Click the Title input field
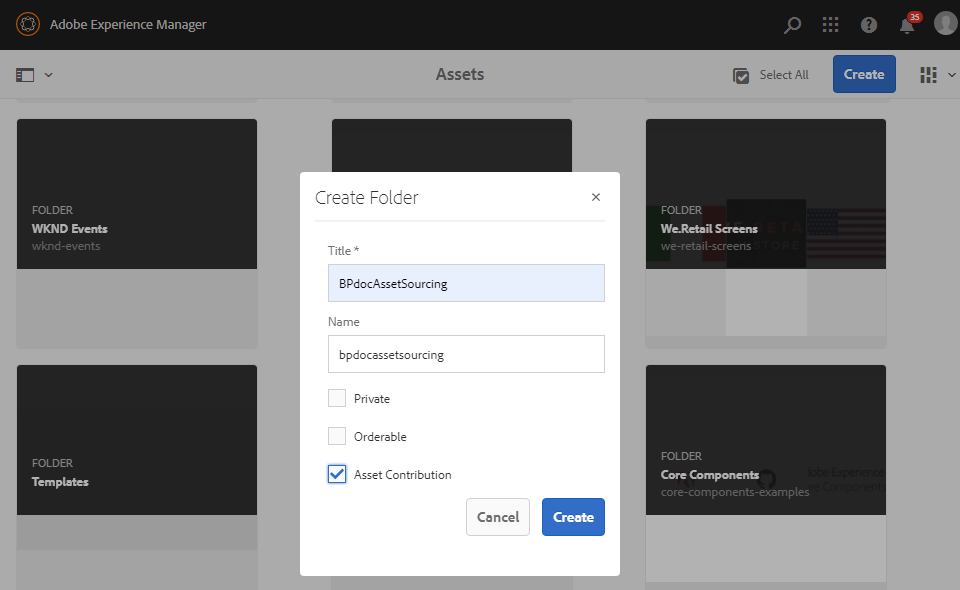The image size is (960, 590). pyautogui.click(x=466, y=283)
